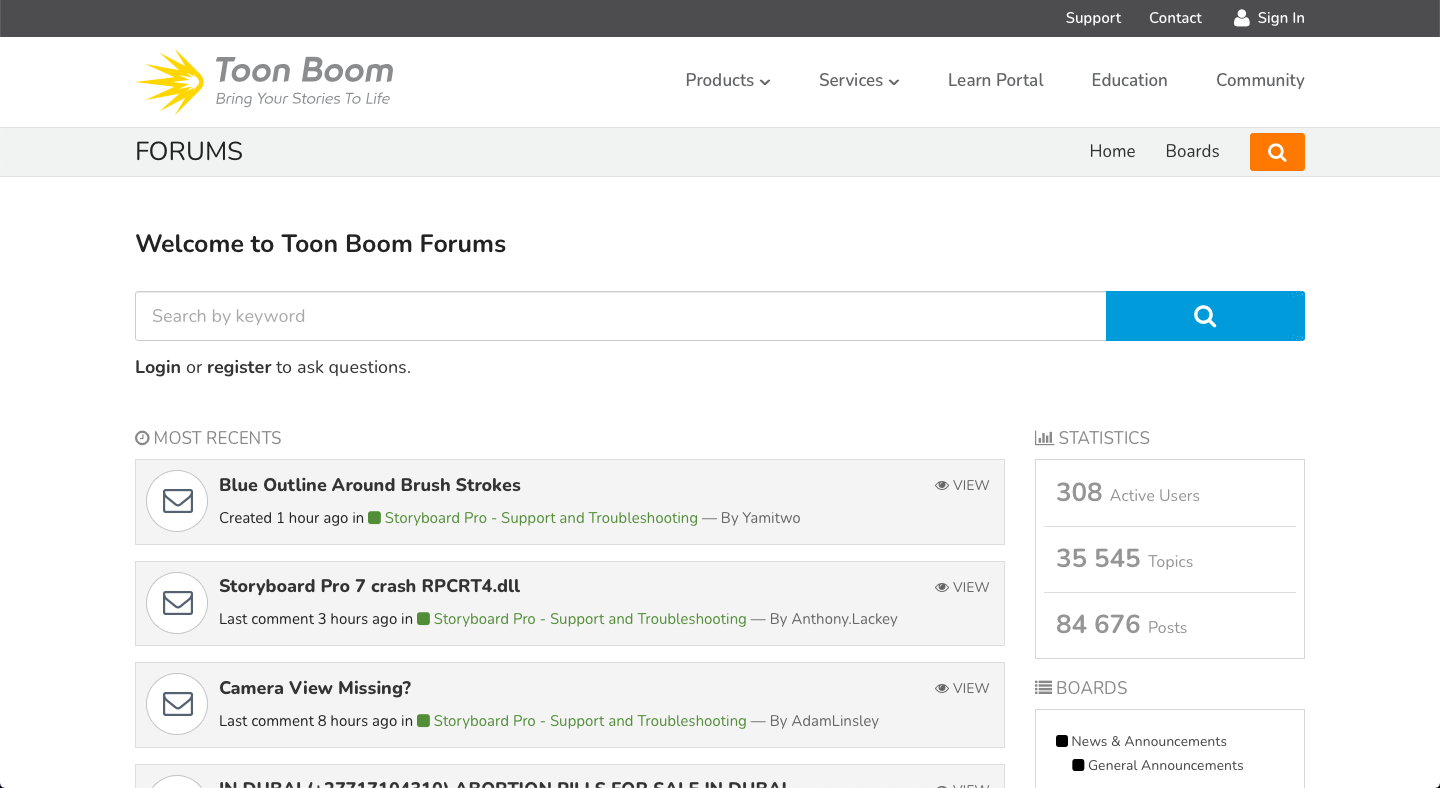Click the Sign In user icon
This screenshot has width=1440, height=788.
click(1242, 18)
